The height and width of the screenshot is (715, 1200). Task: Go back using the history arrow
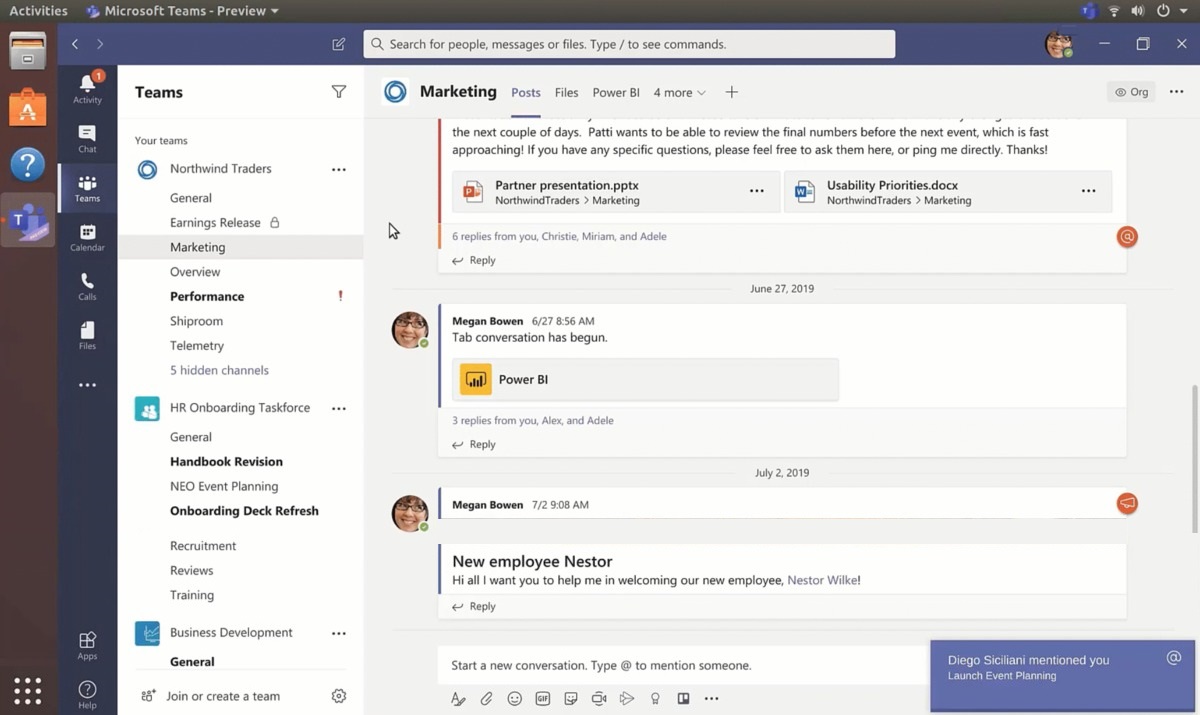pos(75,44)
